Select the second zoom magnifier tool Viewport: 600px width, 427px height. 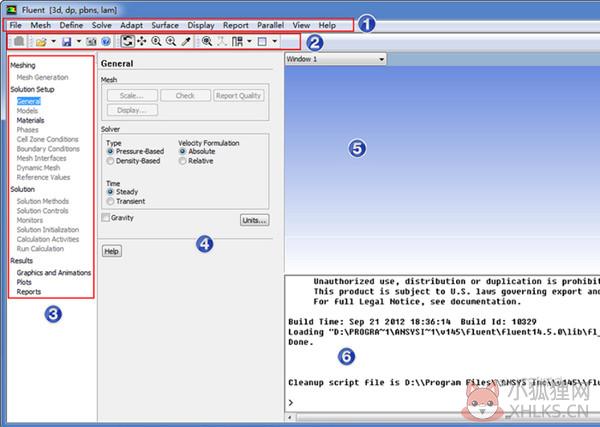[171, 41]
